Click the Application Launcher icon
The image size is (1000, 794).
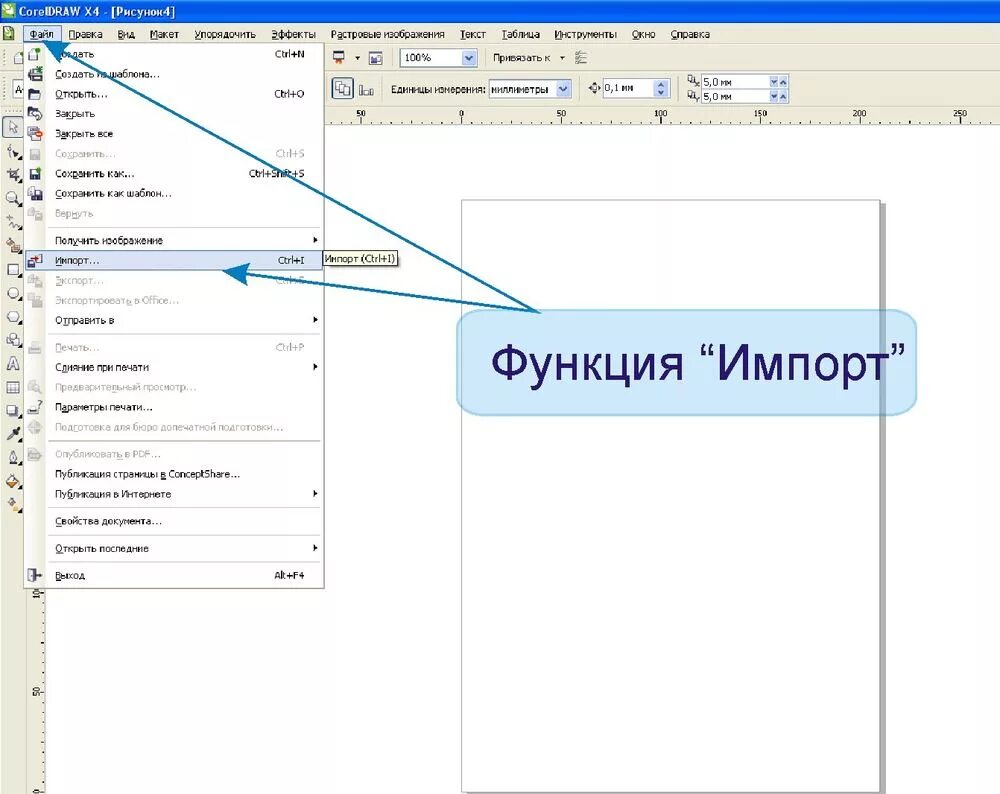(x=339, y=57)
